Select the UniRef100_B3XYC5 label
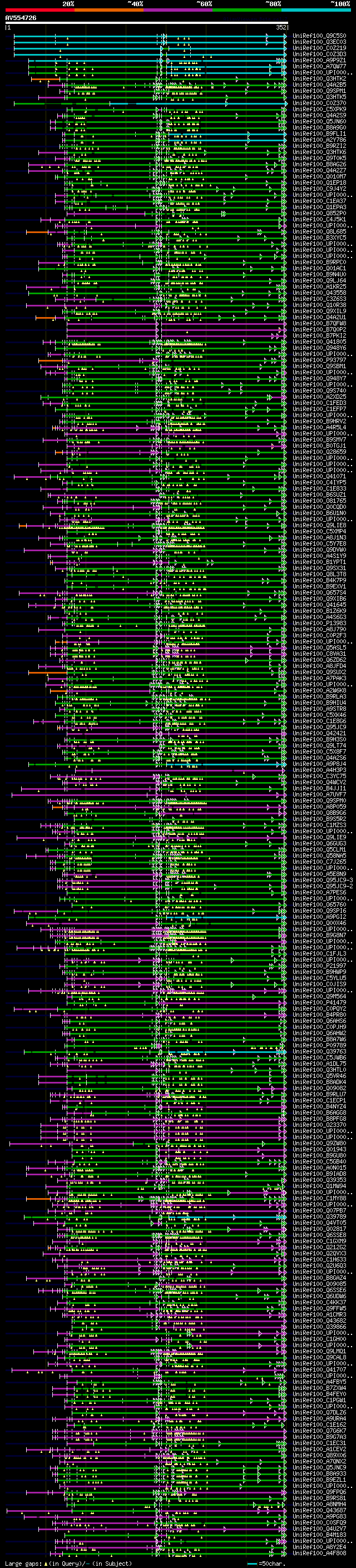 319,238
